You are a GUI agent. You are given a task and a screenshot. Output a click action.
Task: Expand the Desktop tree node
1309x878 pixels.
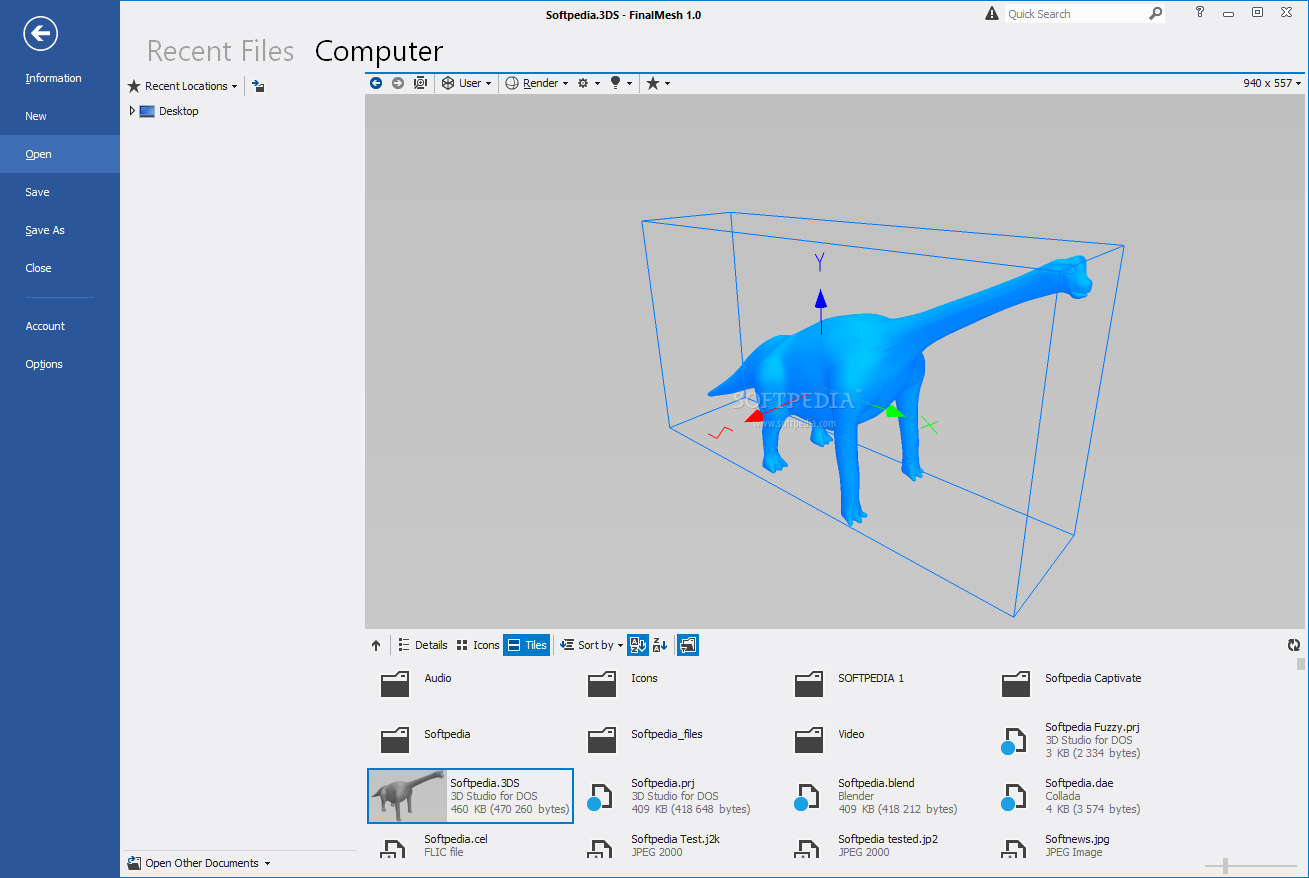[132, 111]
